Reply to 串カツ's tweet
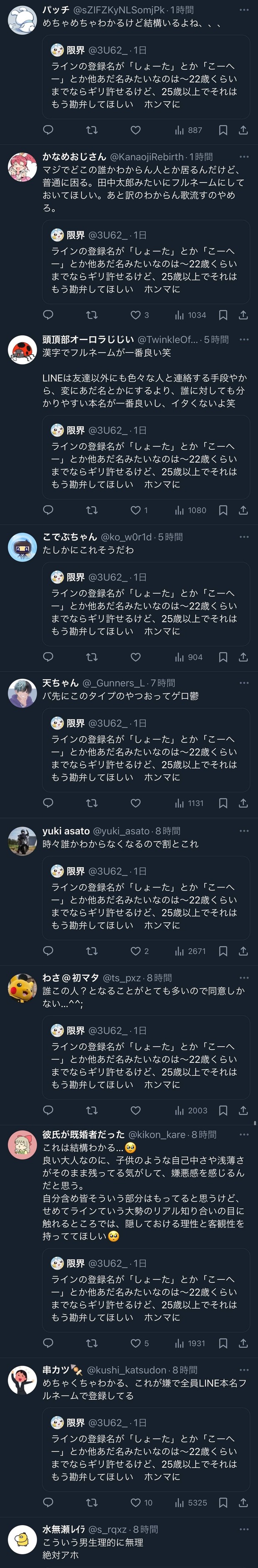 click(x=48, y=1502)
